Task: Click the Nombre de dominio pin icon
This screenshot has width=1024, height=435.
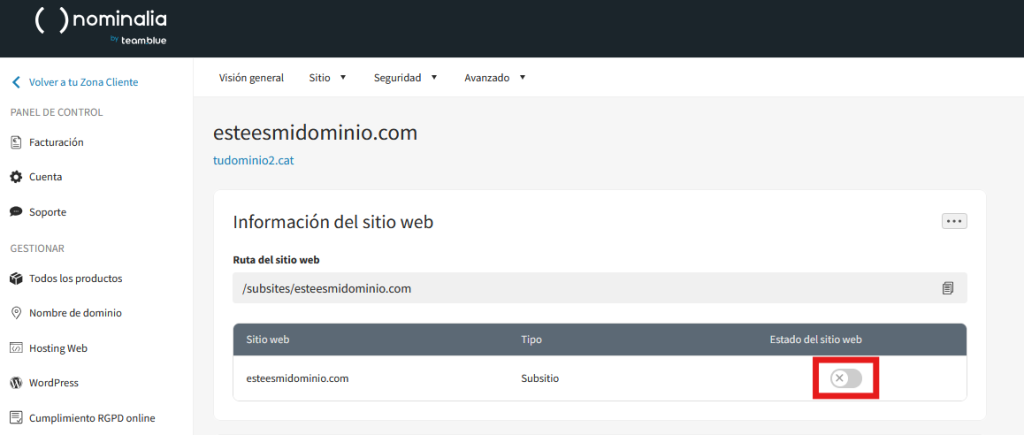Action: click(16, 314)
